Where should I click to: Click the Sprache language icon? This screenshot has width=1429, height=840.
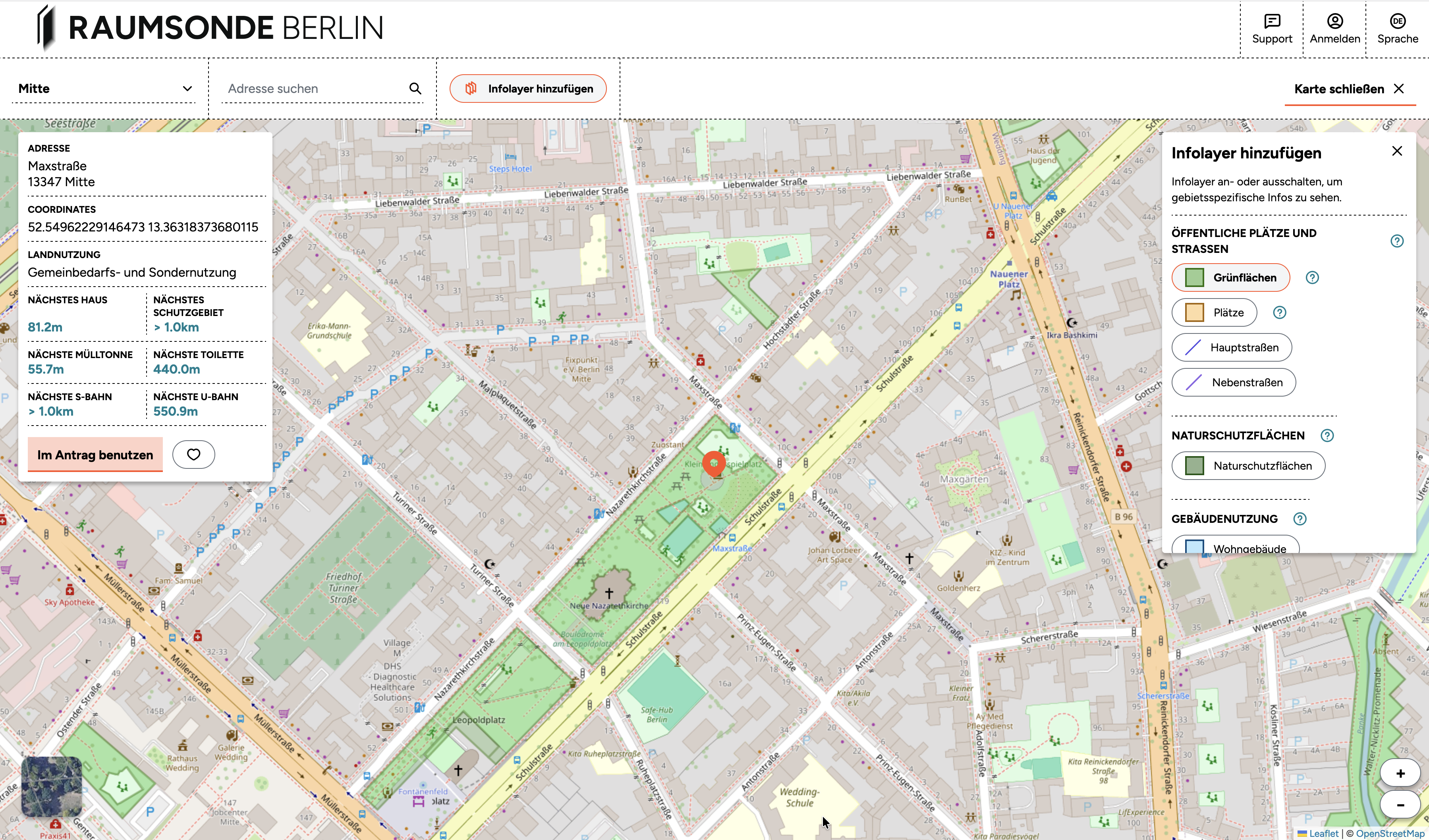1397,21
